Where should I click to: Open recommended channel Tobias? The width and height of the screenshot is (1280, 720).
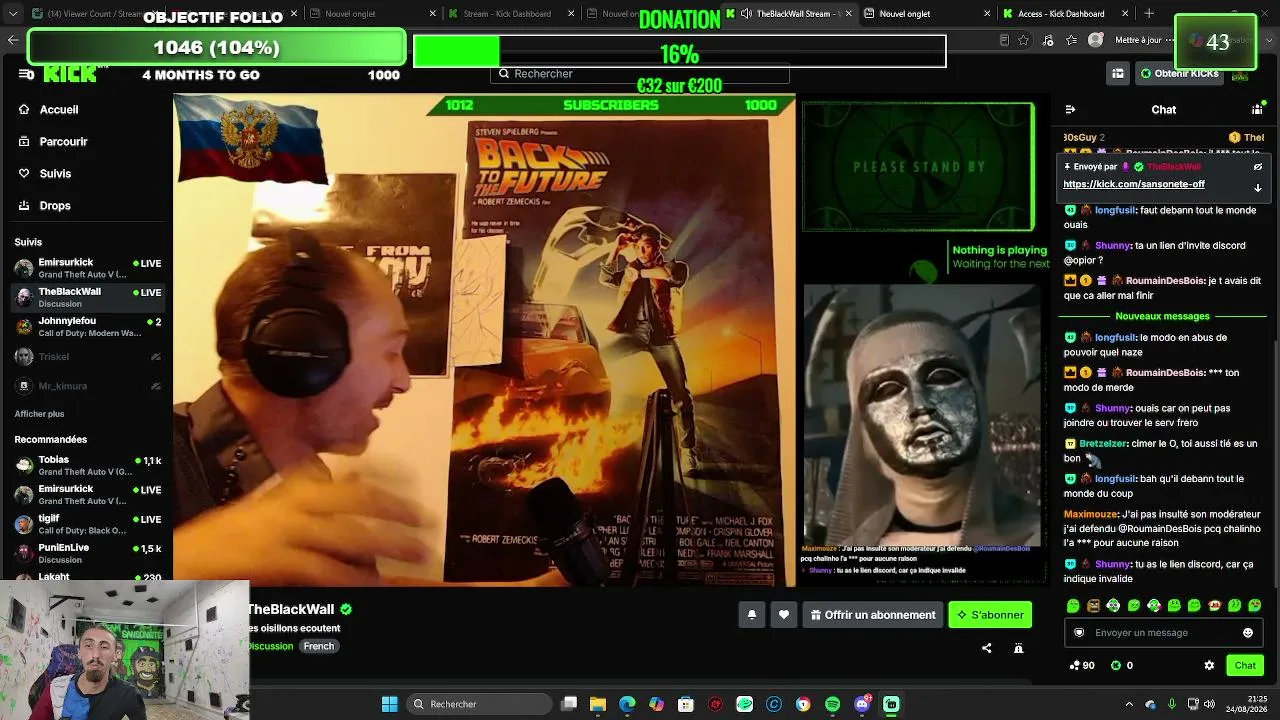(88, 465)
